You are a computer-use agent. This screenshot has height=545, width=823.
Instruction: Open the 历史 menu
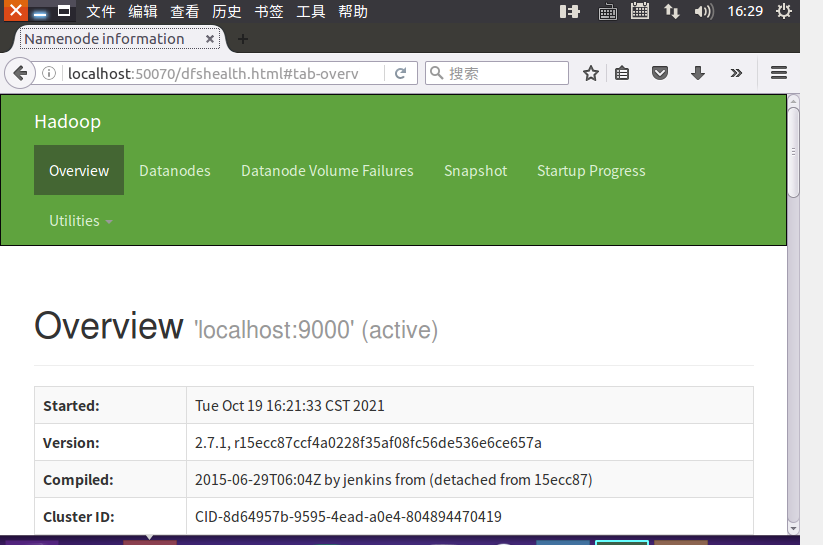(x=226, y=11)
